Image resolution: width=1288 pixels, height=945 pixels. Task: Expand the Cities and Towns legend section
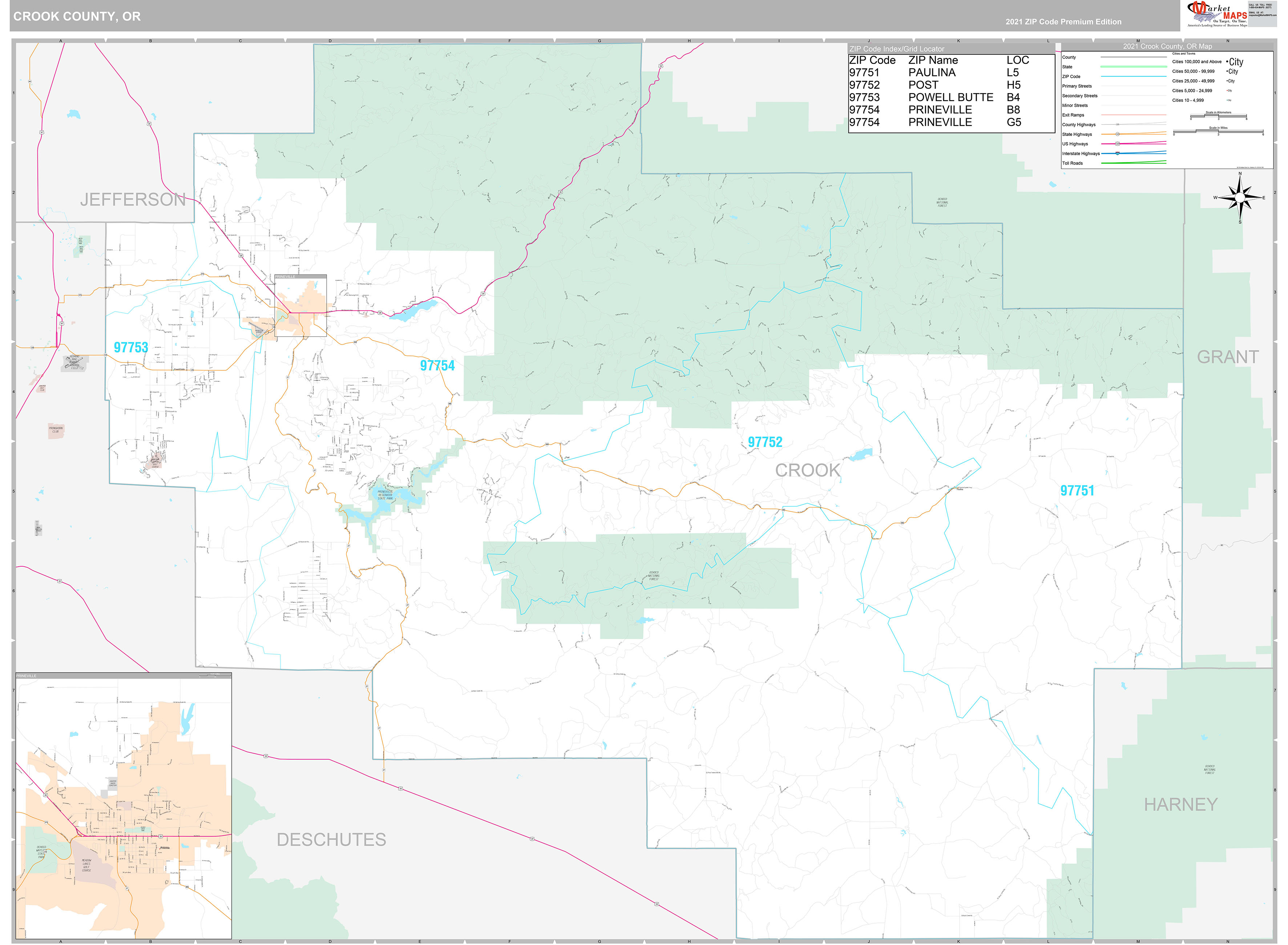[x=1184, y=53]
